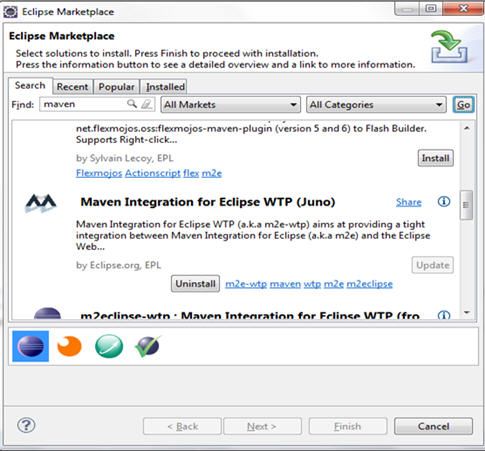This screenshot has width=485, height=451.
Task: Open info for Maven Integration WTP (Juno)
Action: pyautogui.click(x=444, y=201)
